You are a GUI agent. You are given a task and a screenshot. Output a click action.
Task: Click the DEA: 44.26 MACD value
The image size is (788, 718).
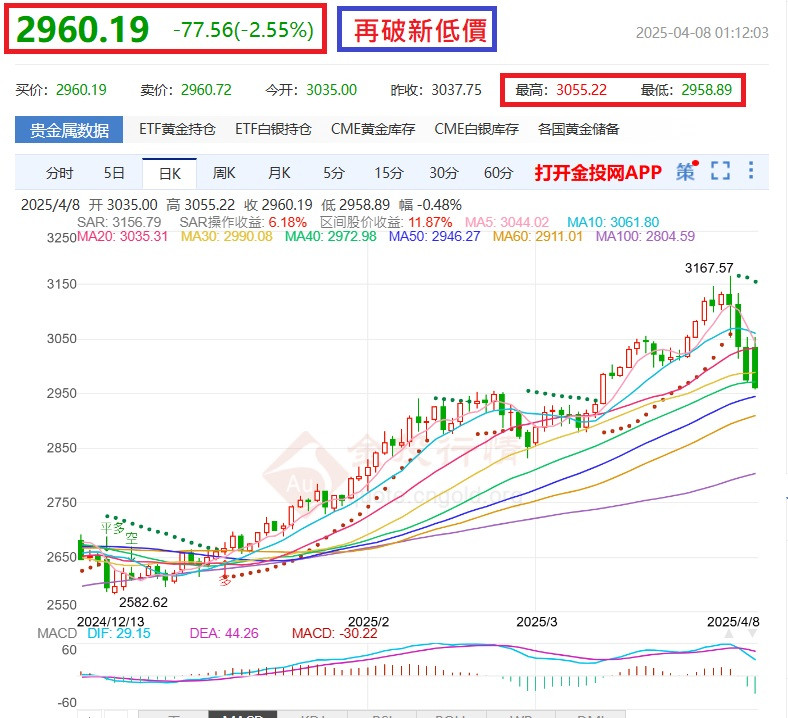224,633
